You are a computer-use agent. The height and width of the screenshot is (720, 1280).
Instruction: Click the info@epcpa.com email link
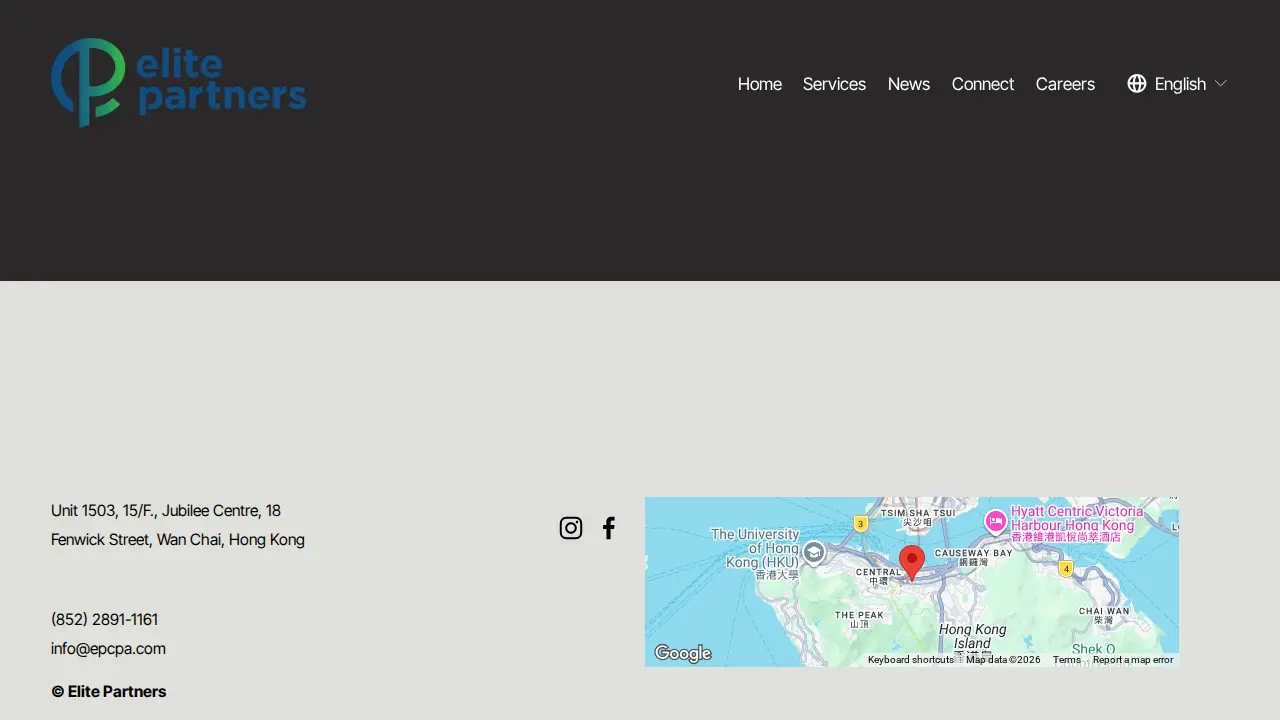pos(108,648)
